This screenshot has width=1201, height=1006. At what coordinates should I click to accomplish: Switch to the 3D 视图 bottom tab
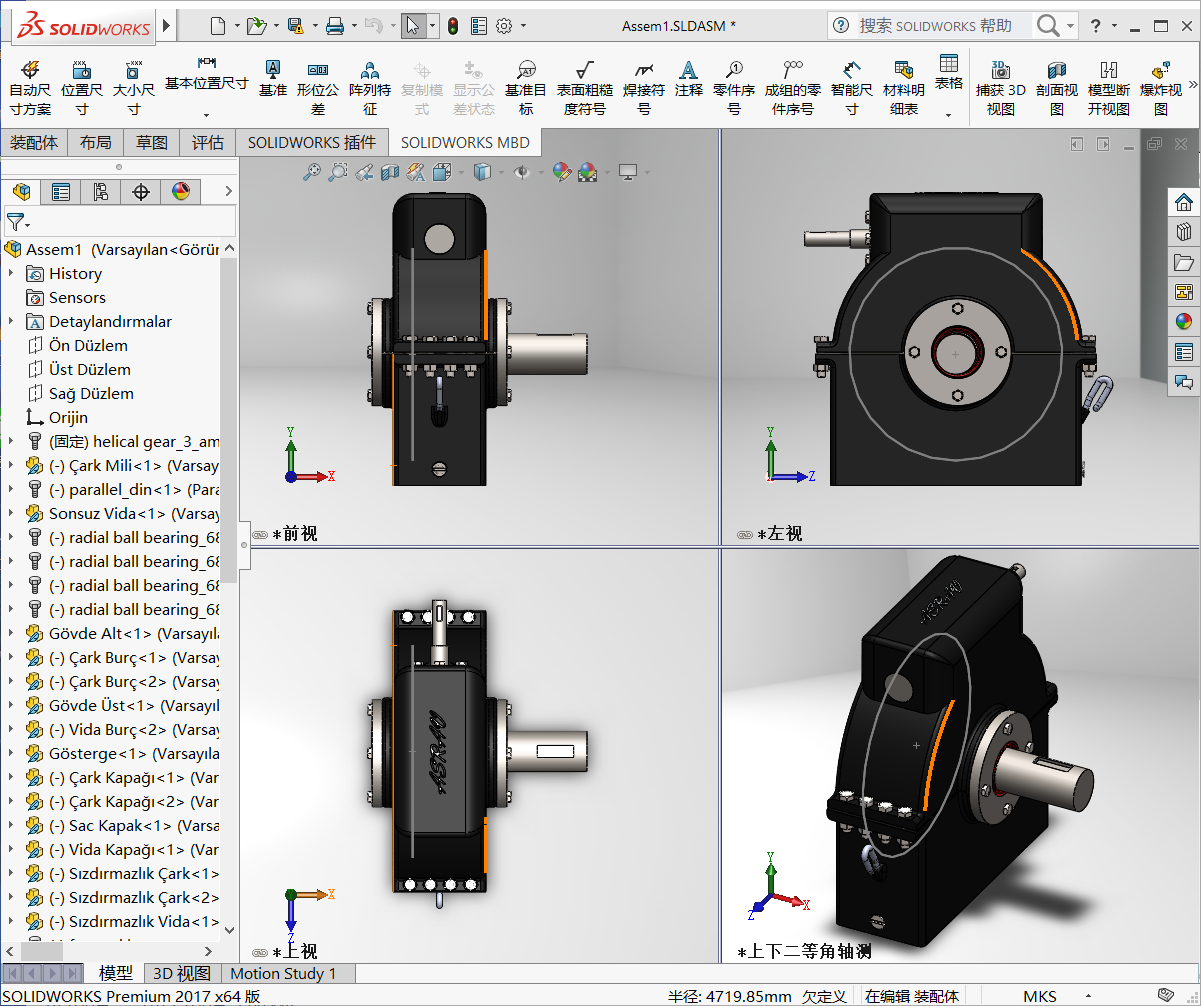(x=181, y=973)
